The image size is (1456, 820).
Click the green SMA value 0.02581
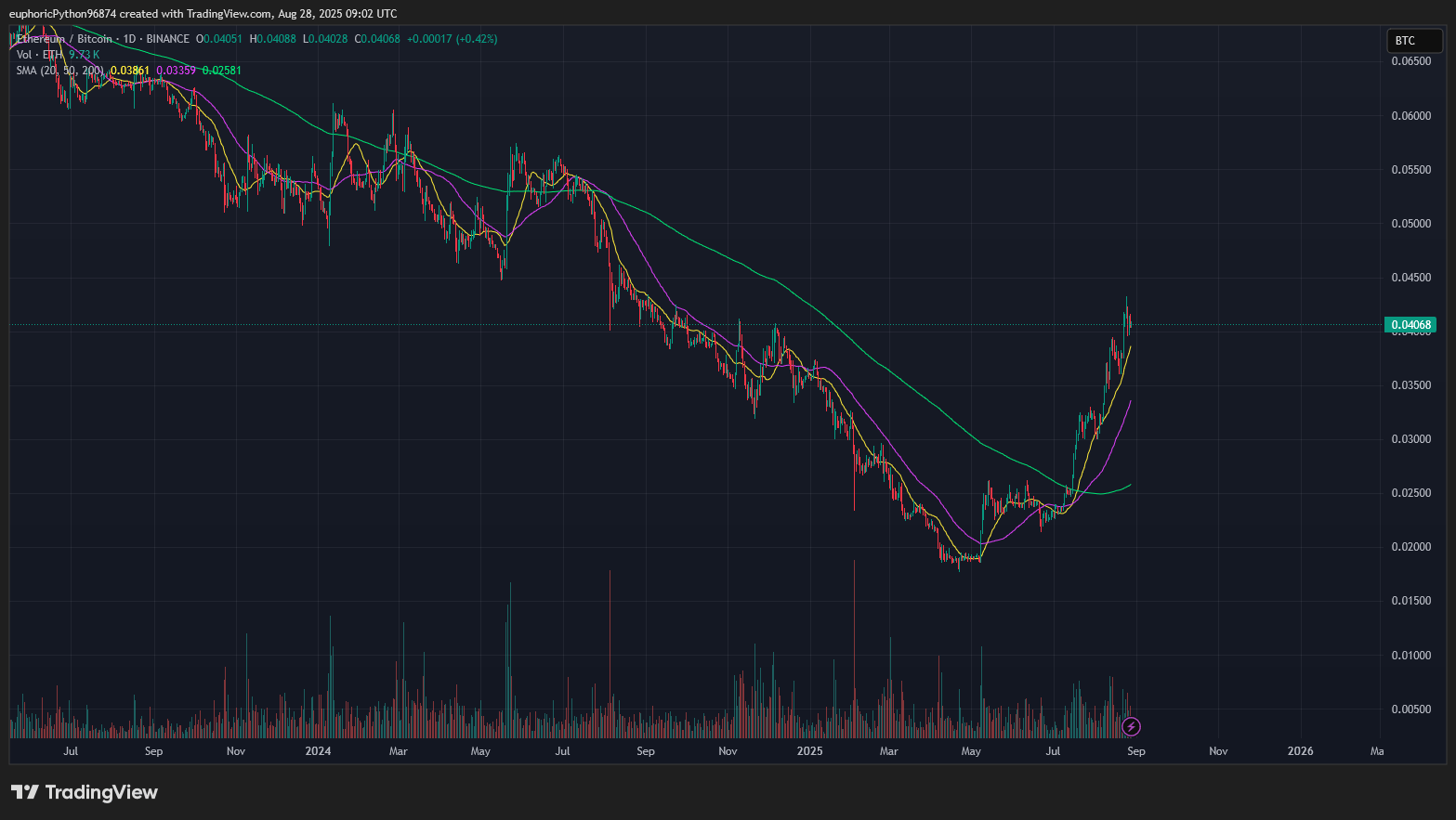tap(221, 71)
